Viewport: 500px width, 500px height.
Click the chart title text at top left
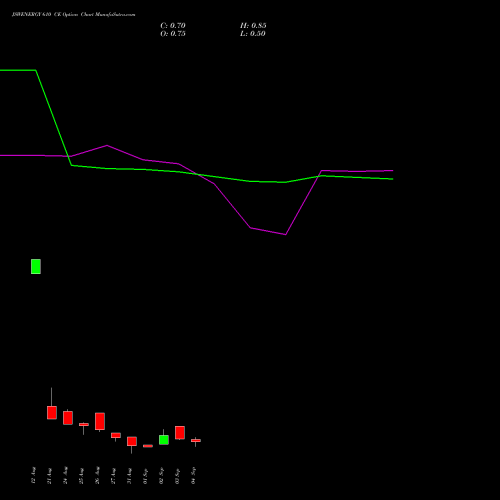[74, 15]
